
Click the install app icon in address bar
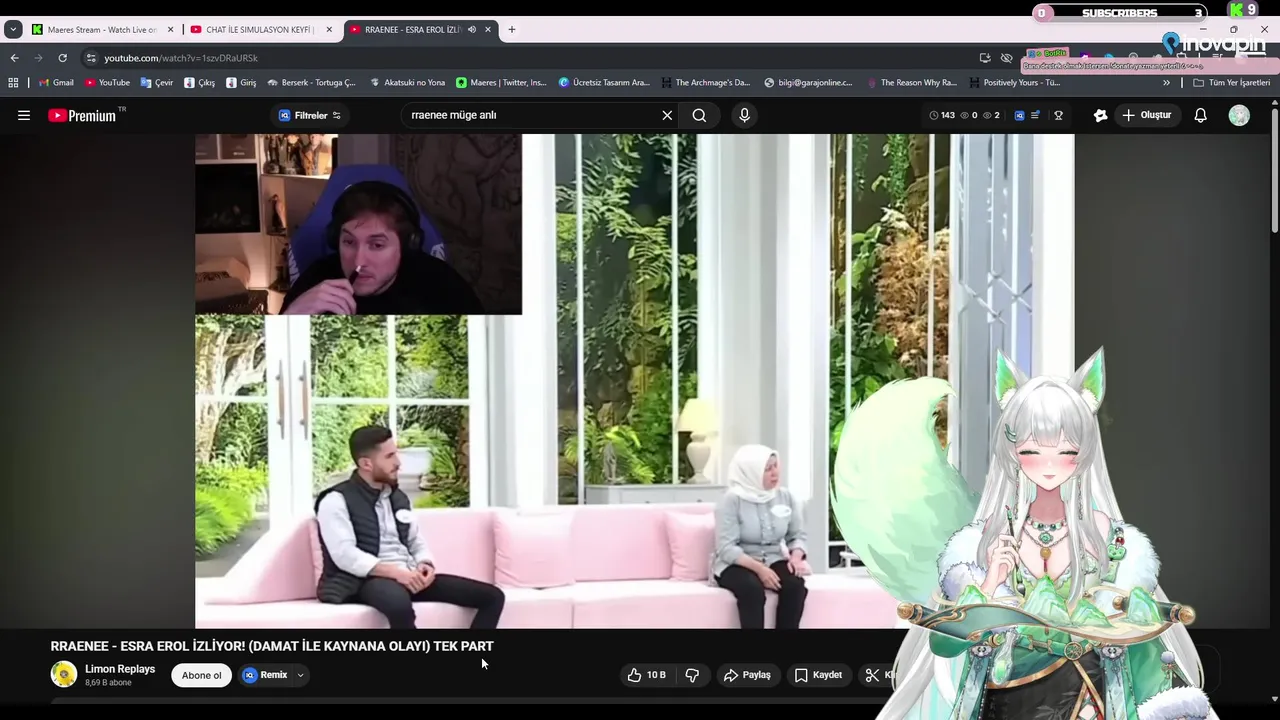(985, 58)
